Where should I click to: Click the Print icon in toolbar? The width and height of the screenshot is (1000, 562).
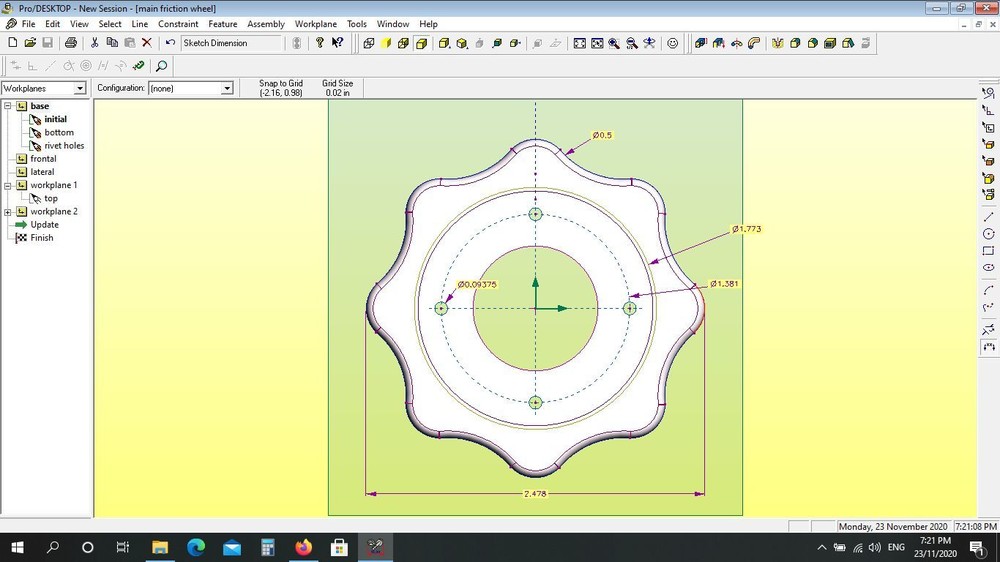pyautogui.click(x=71, y=43)
